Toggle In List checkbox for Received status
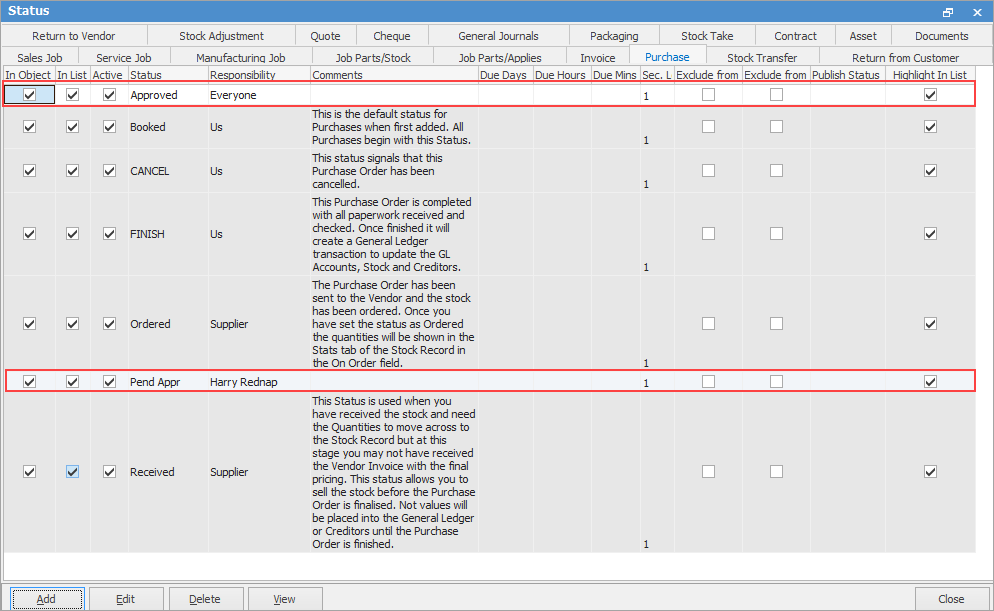Screen dimensions: 994x611 click(x=72, y=472)
